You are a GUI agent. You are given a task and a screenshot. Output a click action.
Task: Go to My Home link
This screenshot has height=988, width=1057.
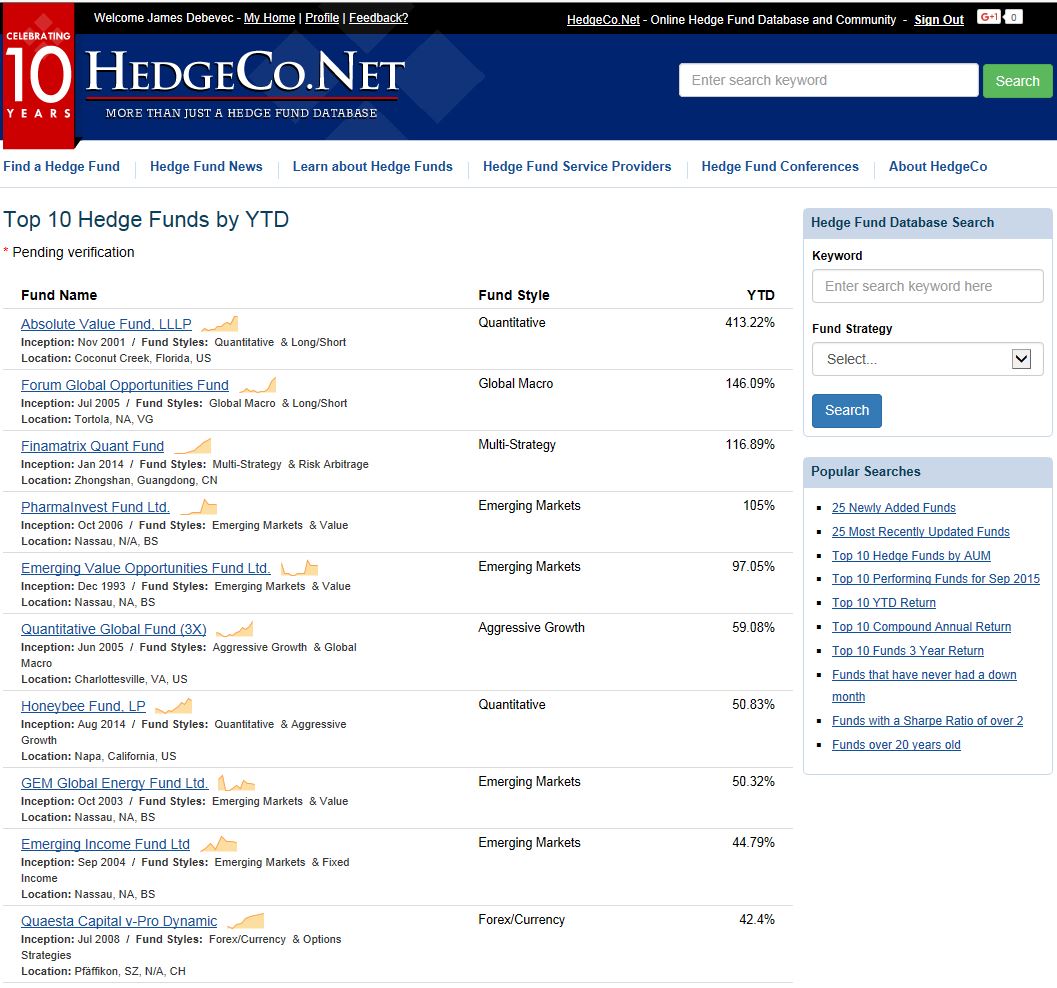tap(270, 18)
